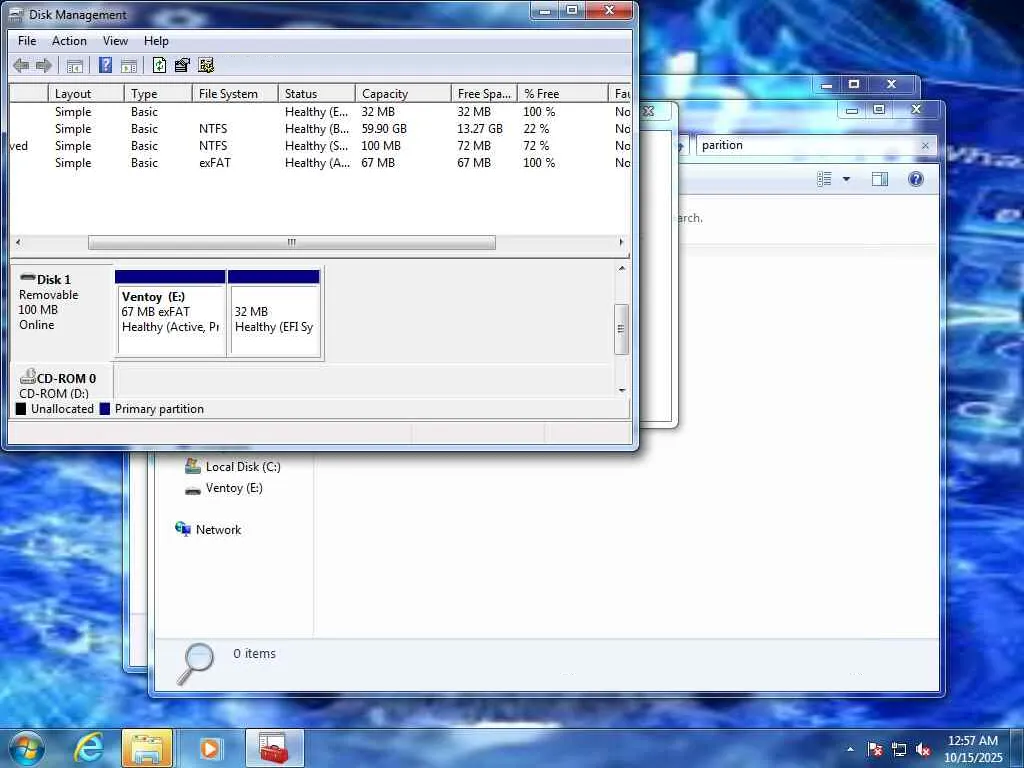Select the Disk 1 Removable header

62,311
